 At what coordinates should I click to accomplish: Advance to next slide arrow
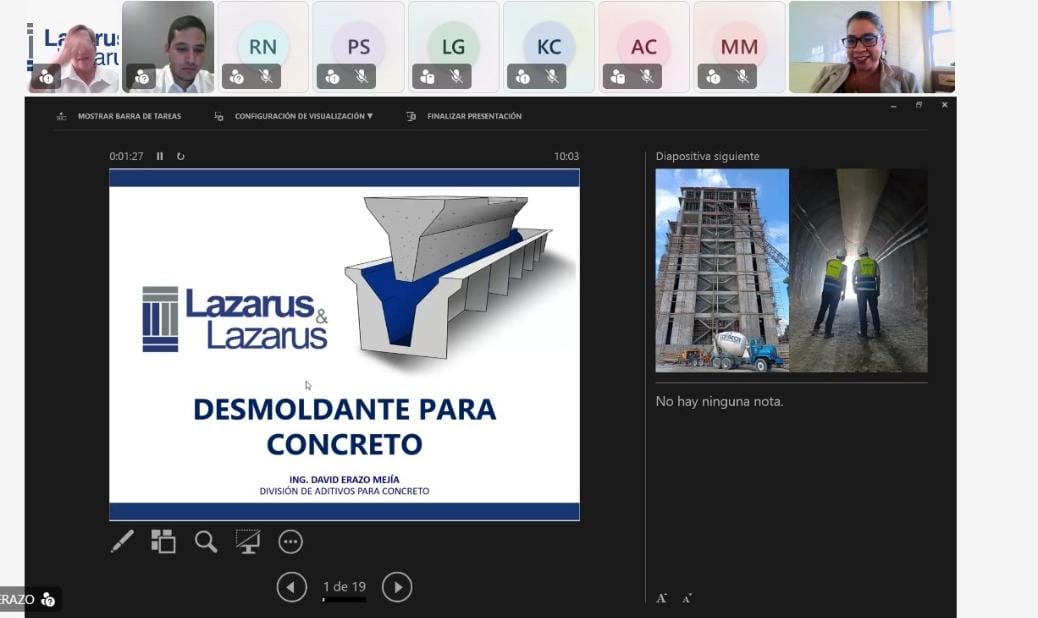397,587
